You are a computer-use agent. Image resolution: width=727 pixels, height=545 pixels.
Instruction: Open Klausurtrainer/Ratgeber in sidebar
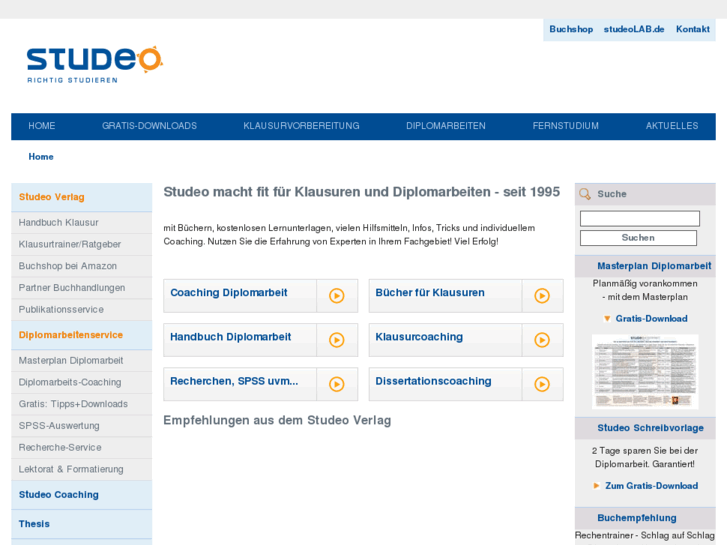coord(82,244)
